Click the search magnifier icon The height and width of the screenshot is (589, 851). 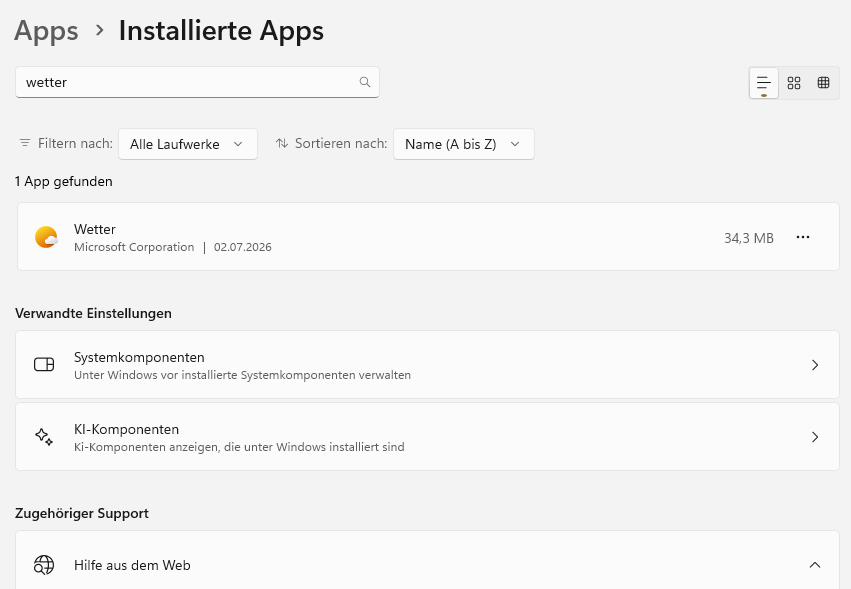[365, 82]
